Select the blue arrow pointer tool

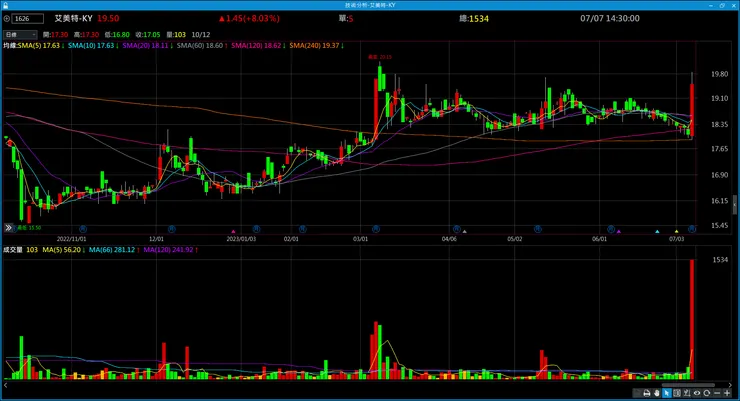[x=667, y=393]
